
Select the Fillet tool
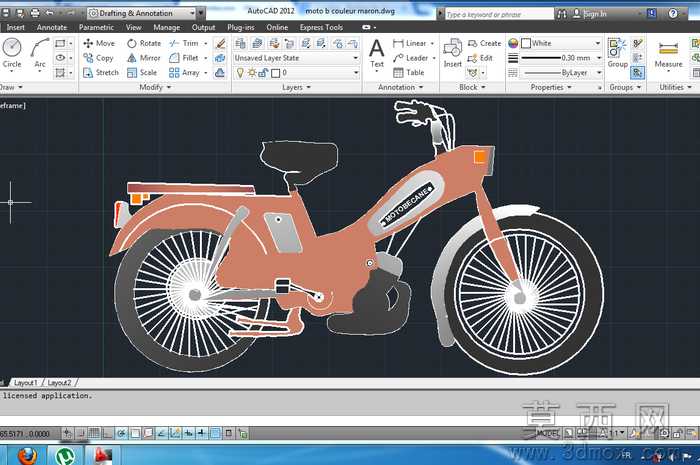pyautogui.click(x=184, y=58)
